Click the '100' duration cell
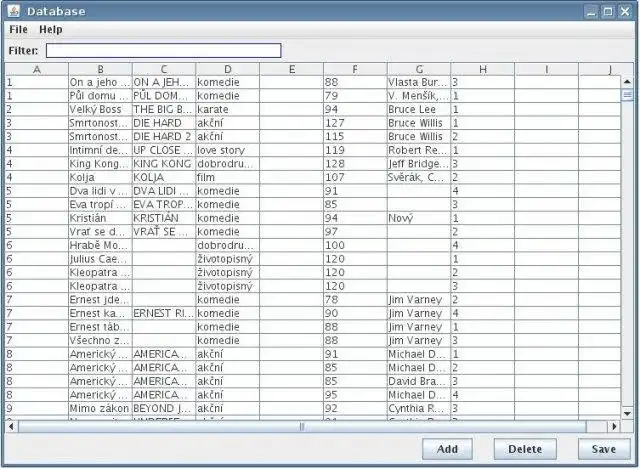 pyautogui.click(x=355, y=245)
